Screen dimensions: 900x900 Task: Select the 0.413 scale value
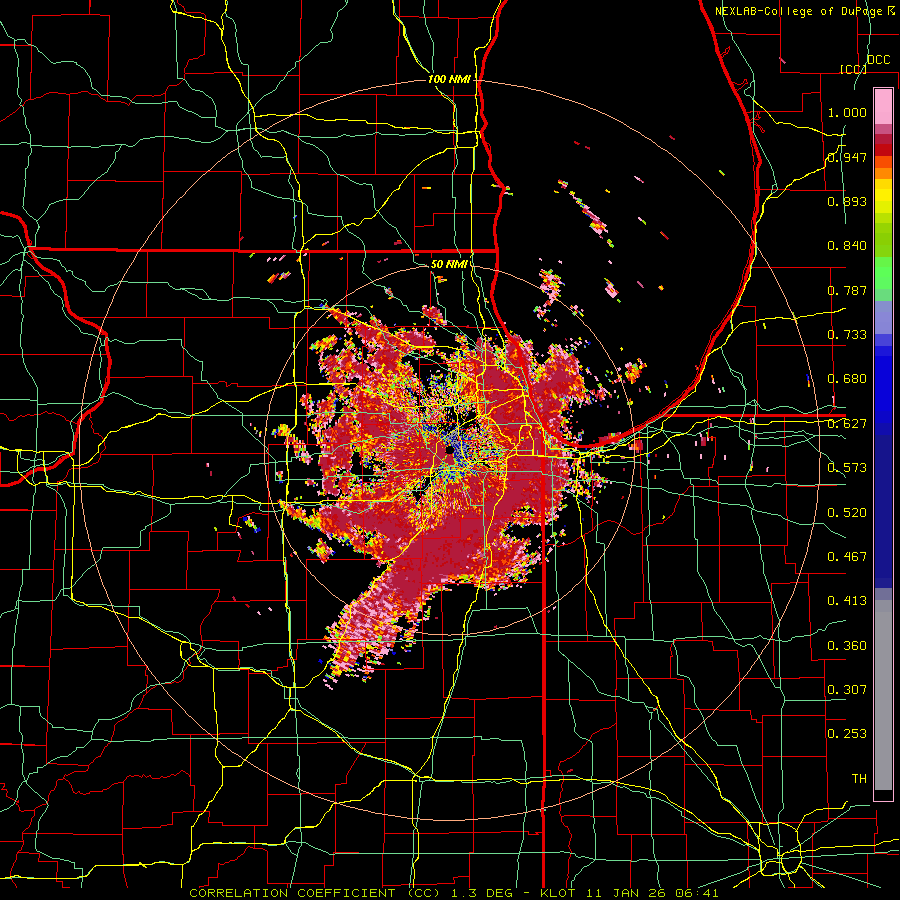point(847,601)
